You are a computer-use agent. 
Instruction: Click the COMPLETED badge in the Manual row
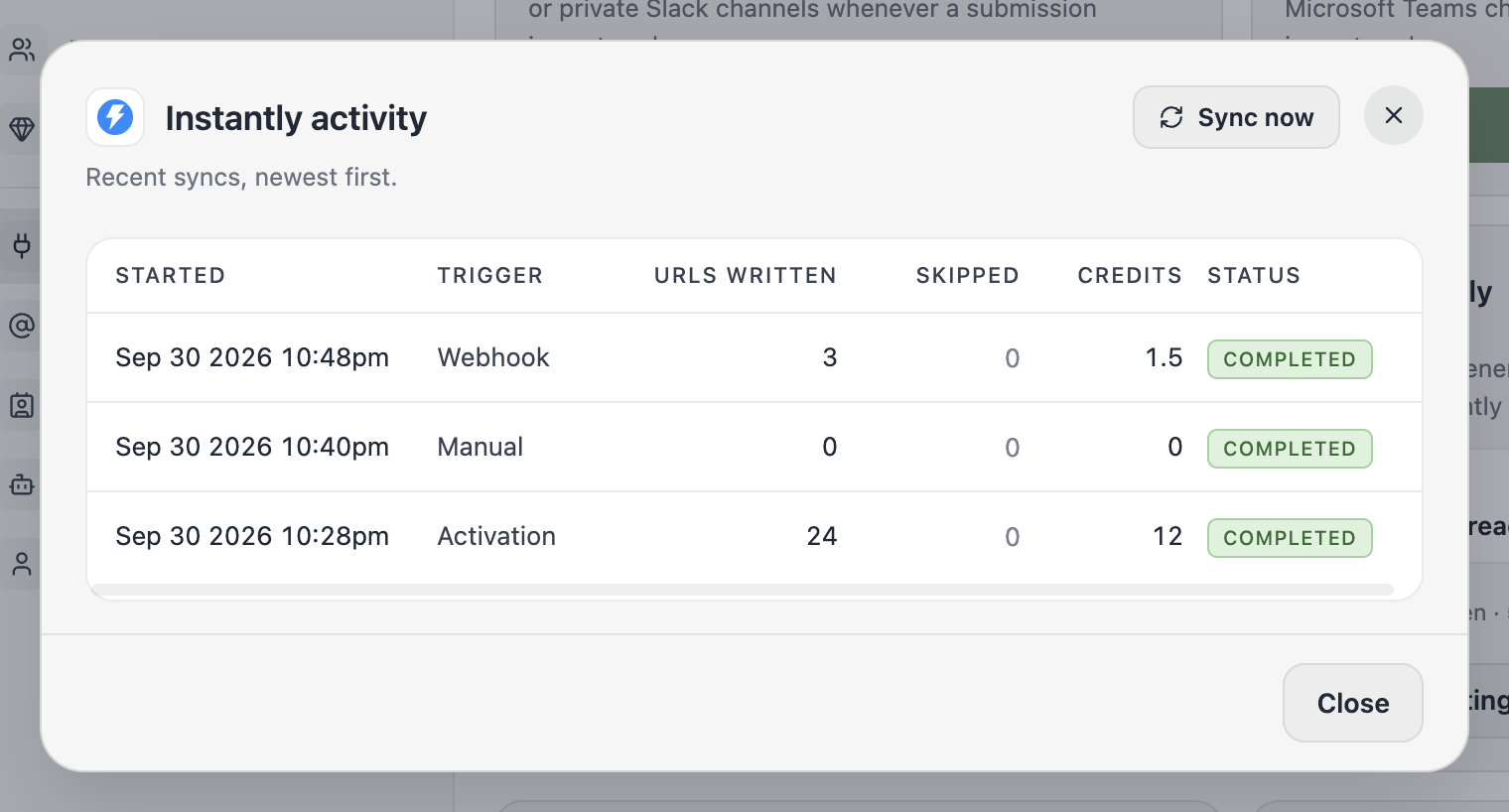(x=1290, y=449)
